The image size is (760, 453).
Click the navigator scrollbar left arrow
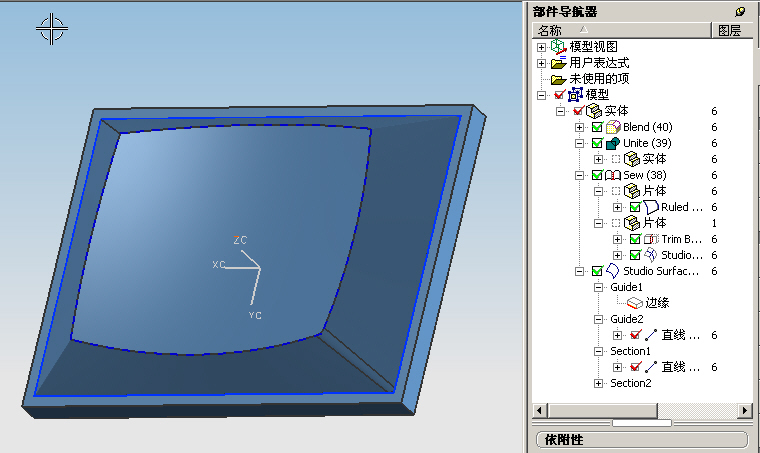tap(539, 410)
